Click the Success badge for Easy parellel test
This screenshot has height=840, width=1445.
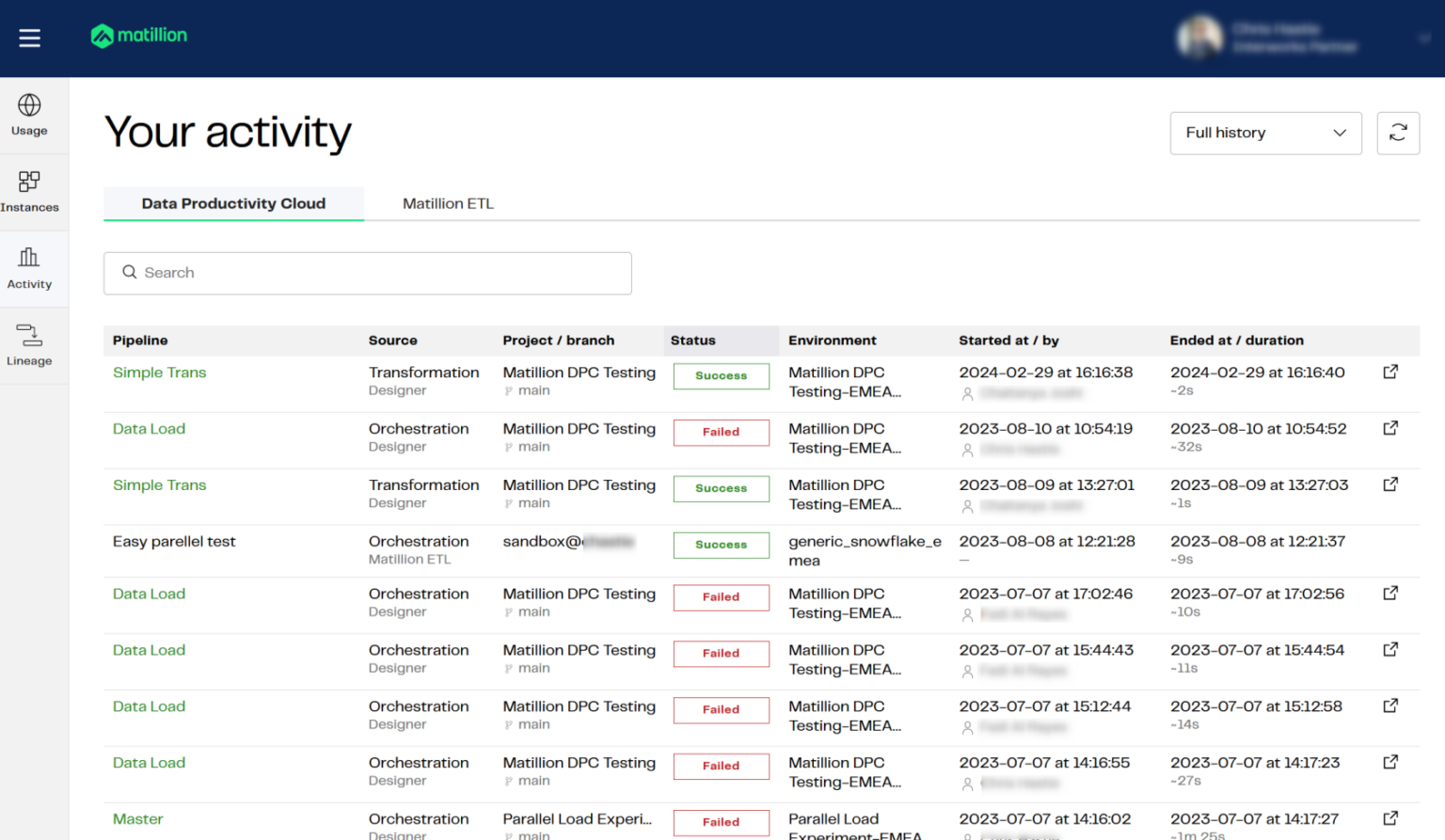(x=721, y=545)
